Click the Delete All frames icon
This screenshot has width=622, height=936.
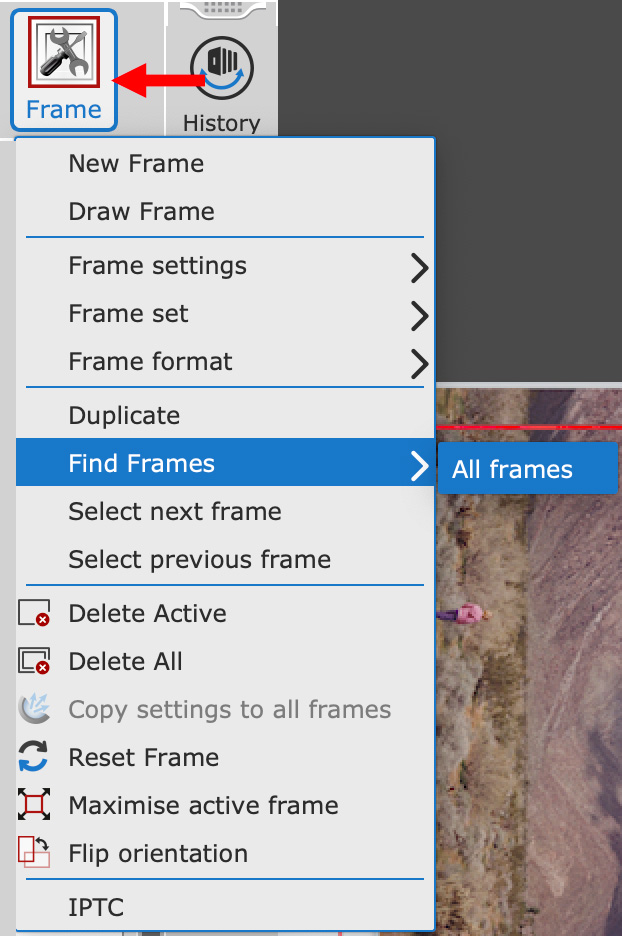click(x=34, y=661)
